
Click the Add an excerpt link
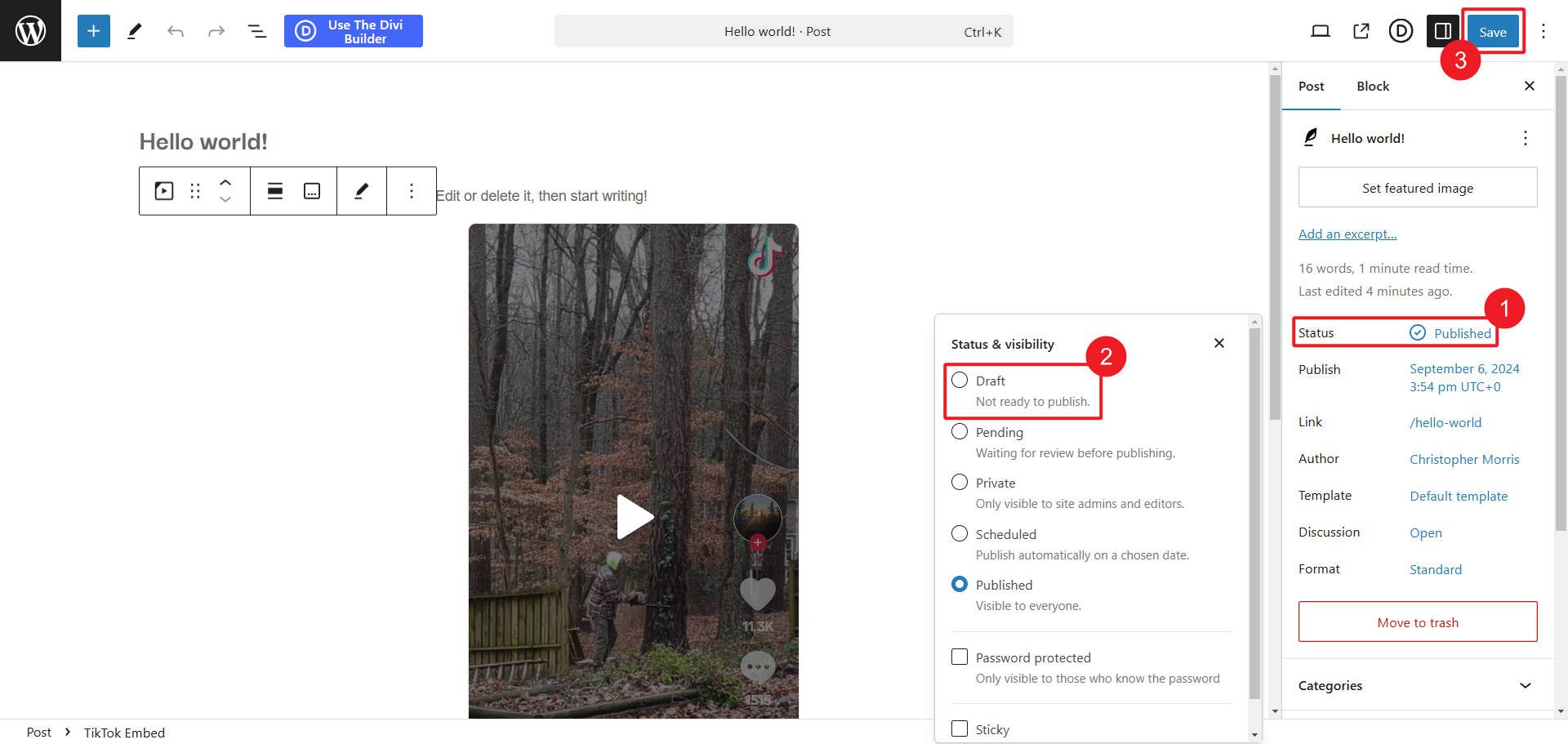point(1347,234)
